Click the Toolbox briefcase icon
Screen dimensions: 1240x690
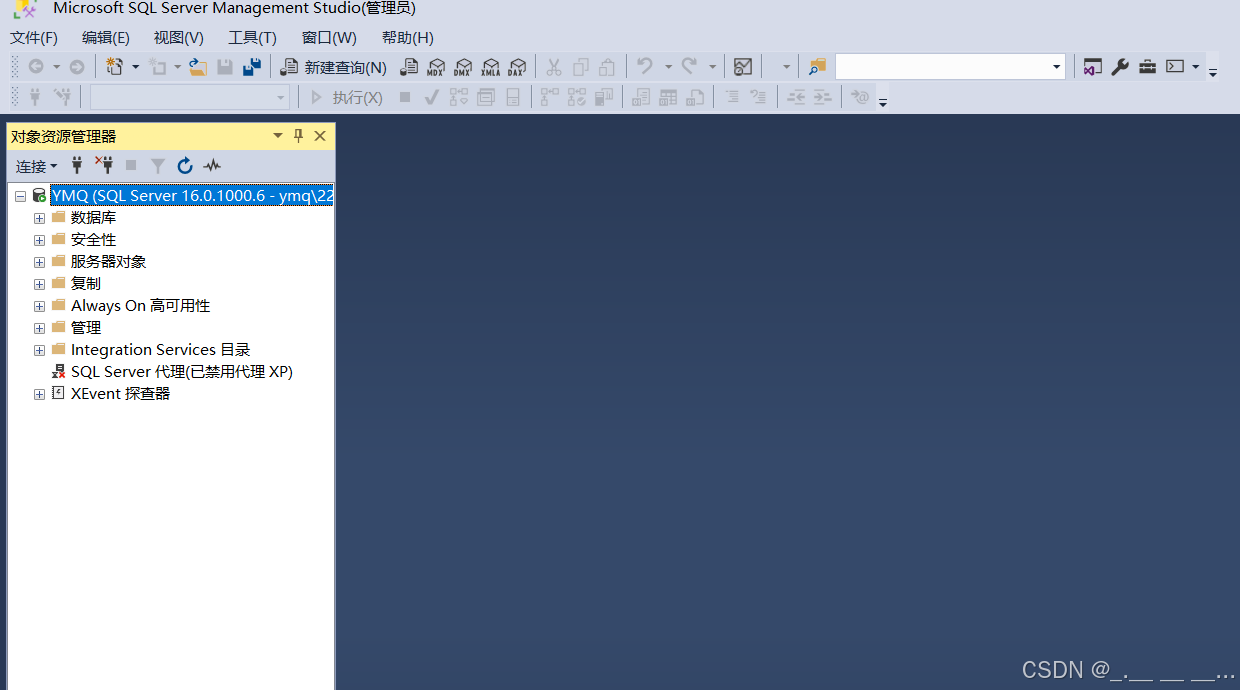click(x=1147, y=67)
